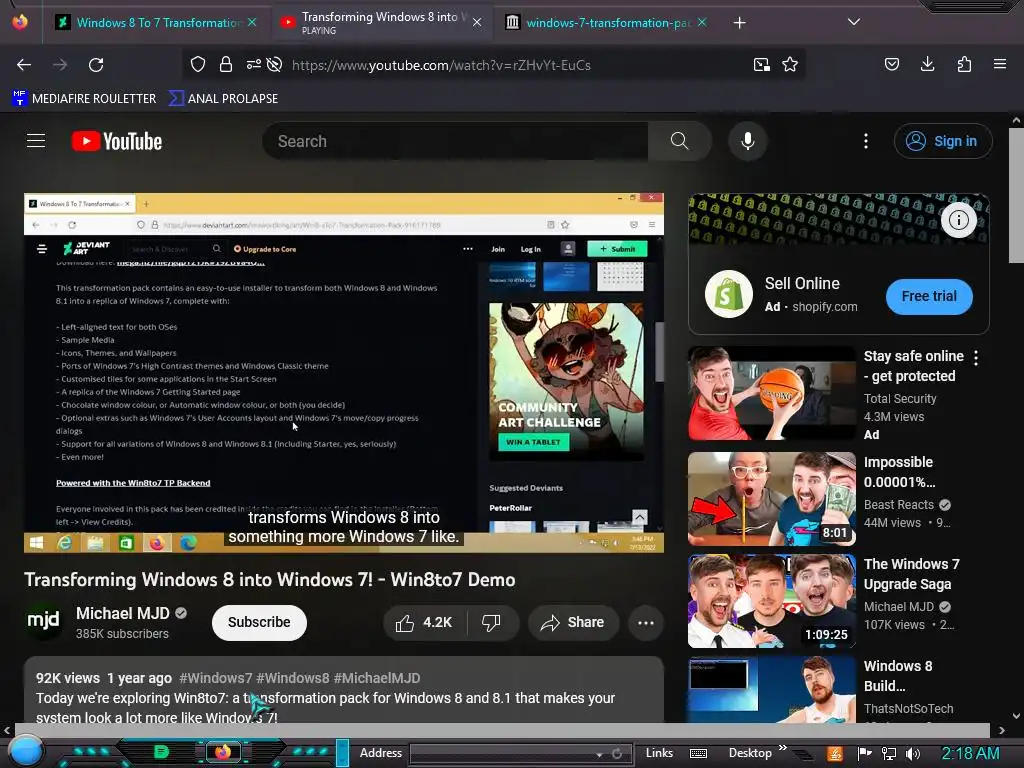
Task: Click the autoplay blocked icon in the address bar
Action: 275,64
